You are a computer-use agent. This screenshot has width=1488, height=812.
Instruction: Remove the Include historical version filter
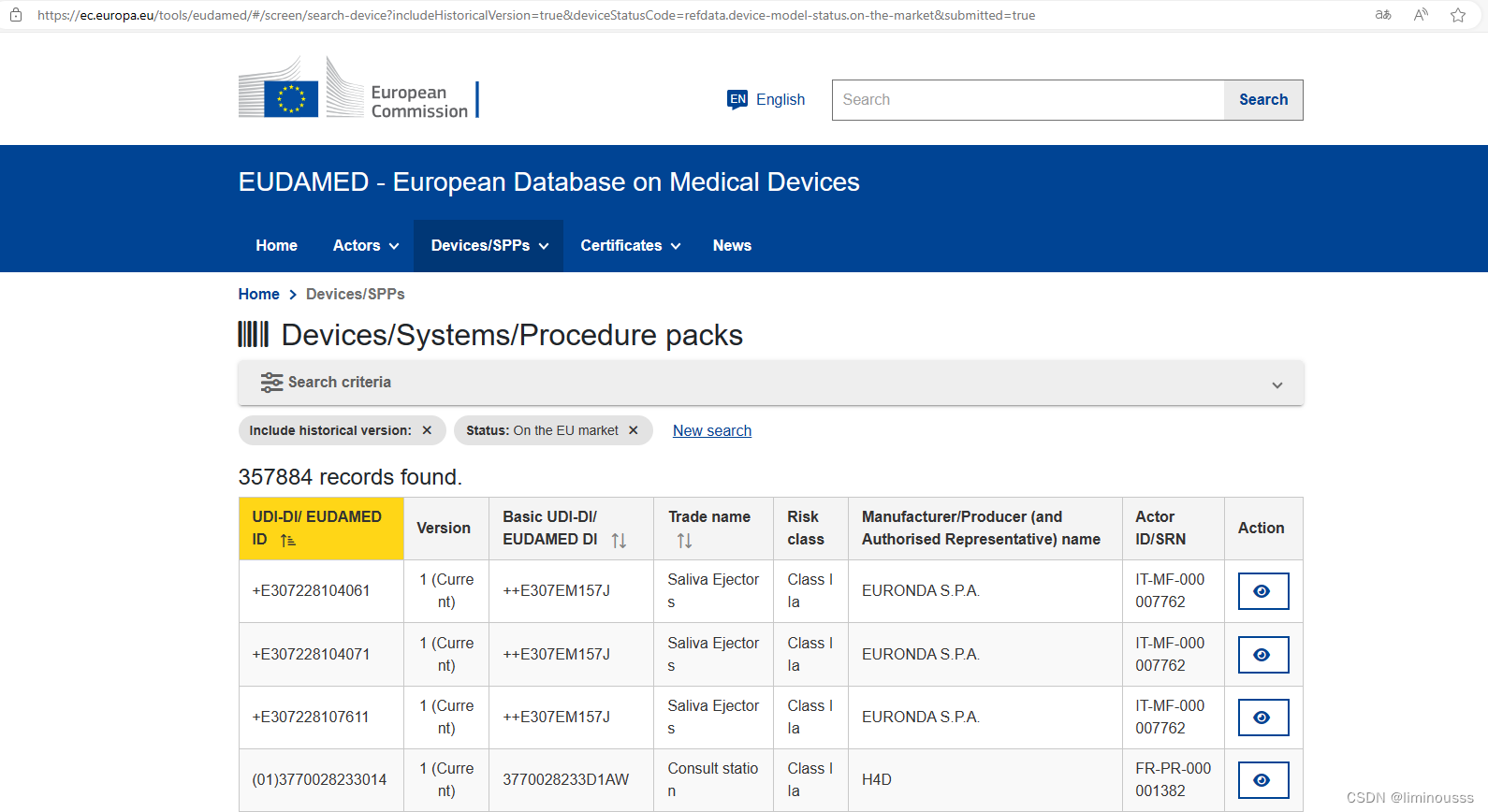point(427,430)
